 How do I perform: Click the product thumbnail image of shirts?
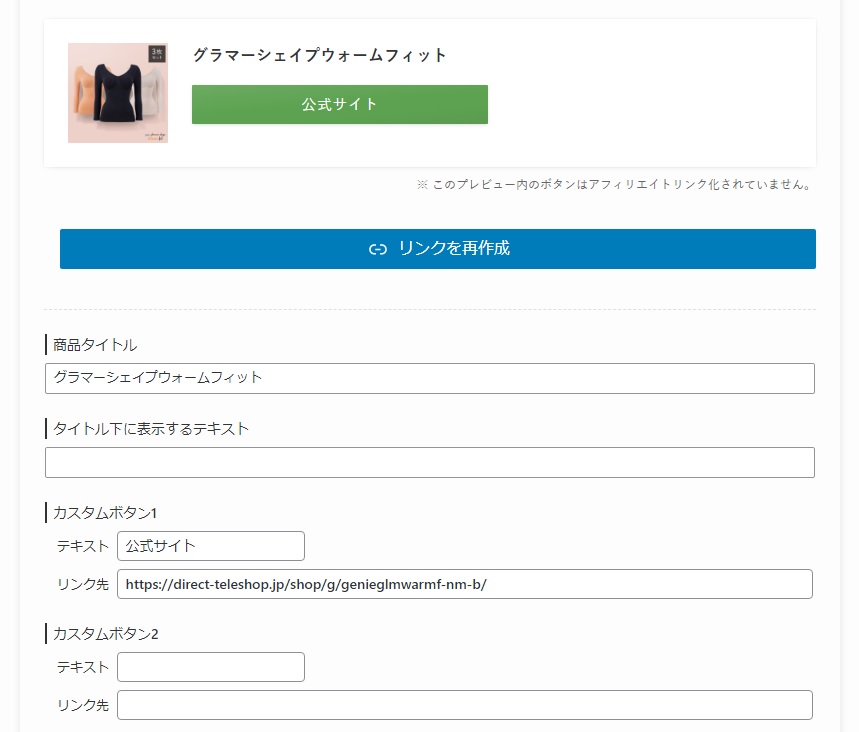118,93
